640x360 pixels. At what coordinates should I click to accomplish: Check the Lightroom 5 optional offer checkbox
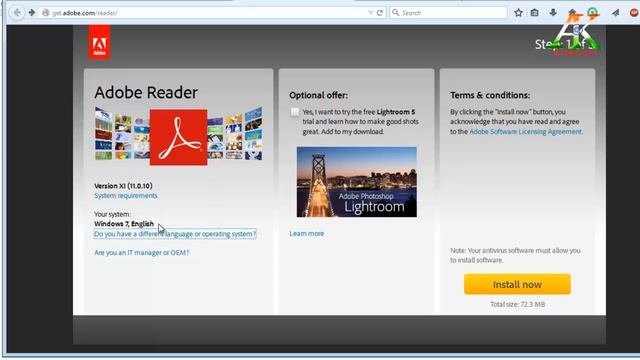click(295, 112)
